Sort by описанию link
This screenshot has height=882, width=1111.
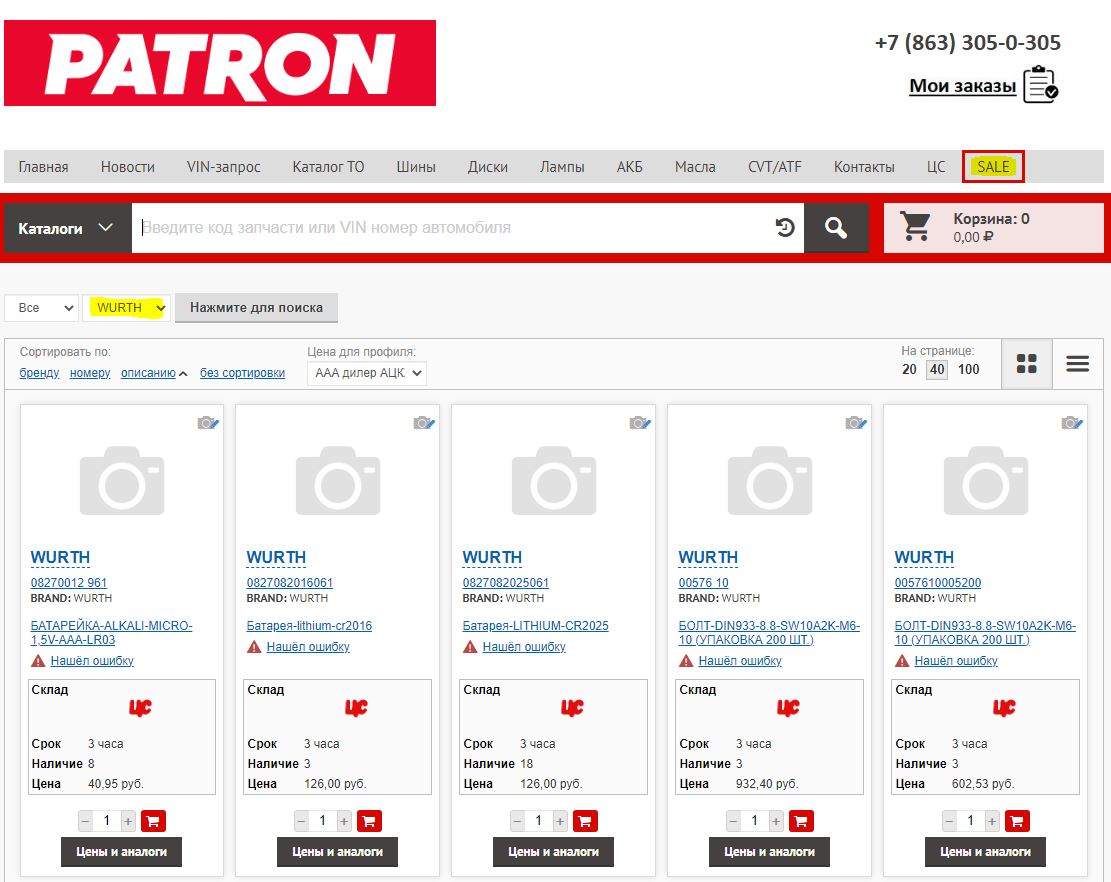(x=148, y=373)
